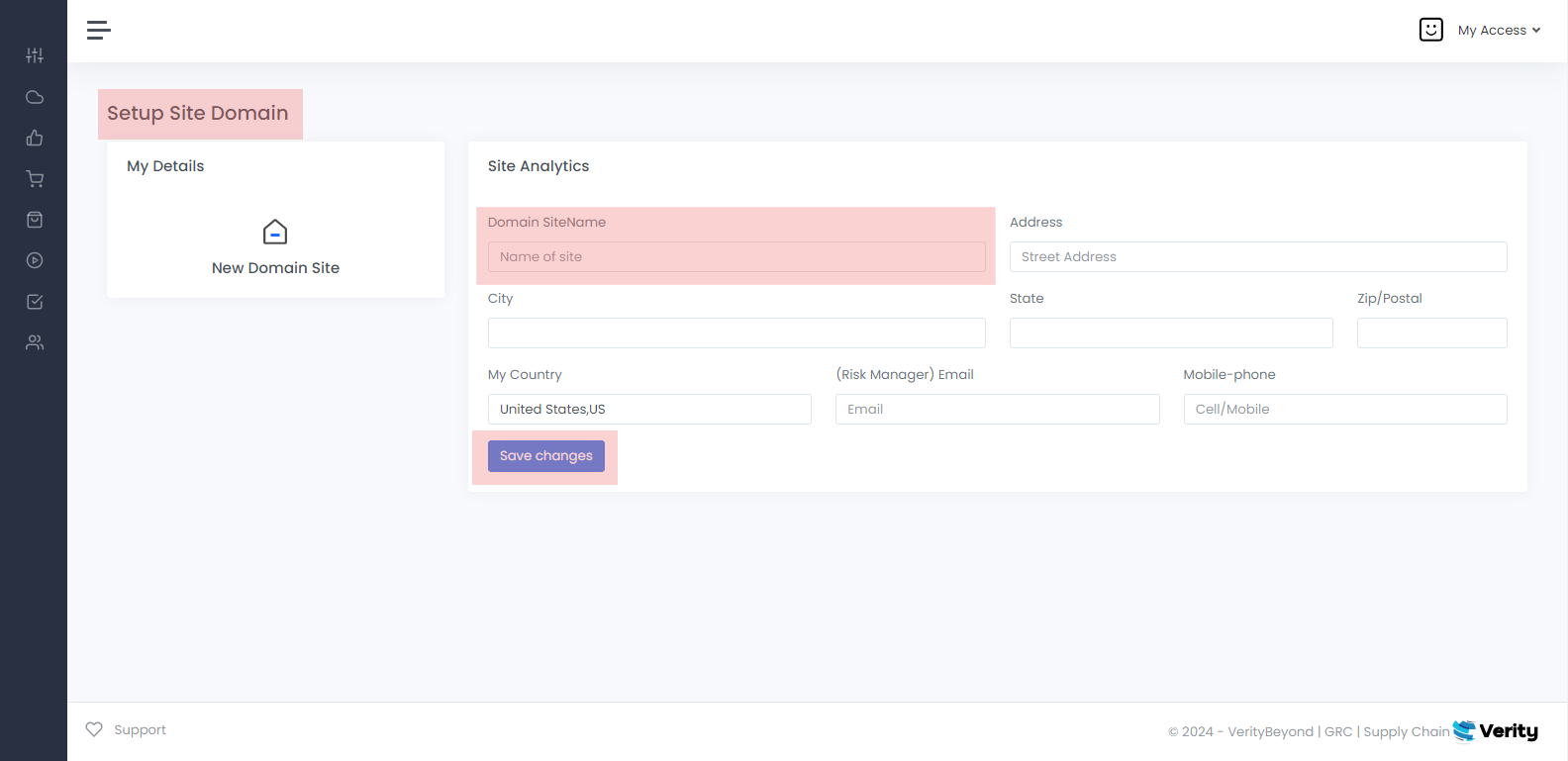Open the sliders settings sidebar icon

35,55
